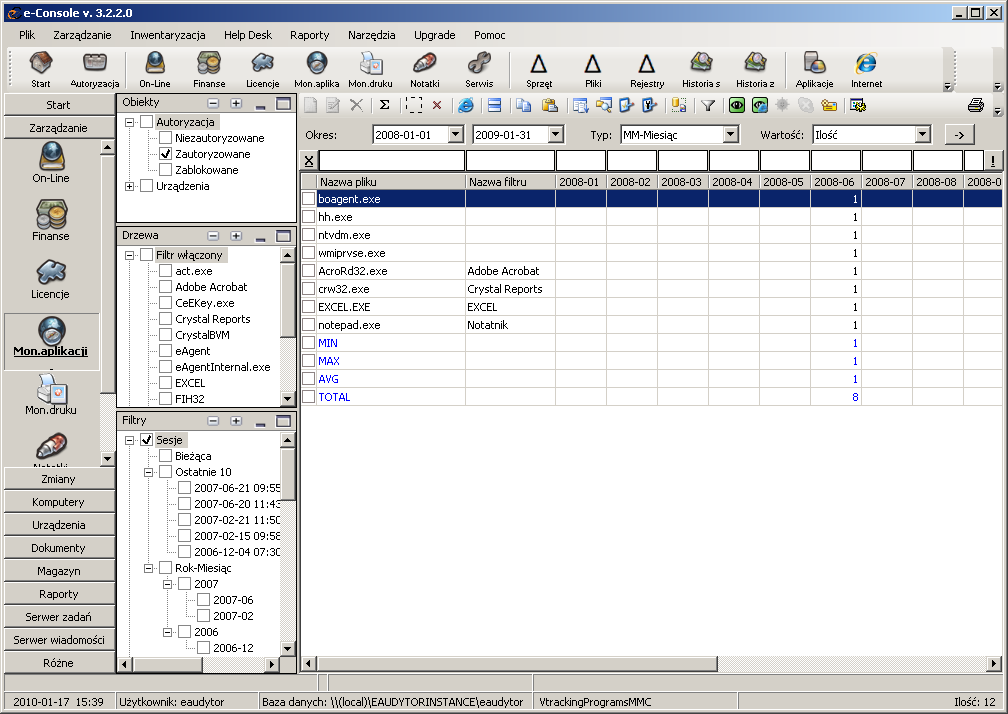This screenshot has height=714, width=1008.
Task: Open the Aplikacje toolbar icon
Action: coord(814,69)
